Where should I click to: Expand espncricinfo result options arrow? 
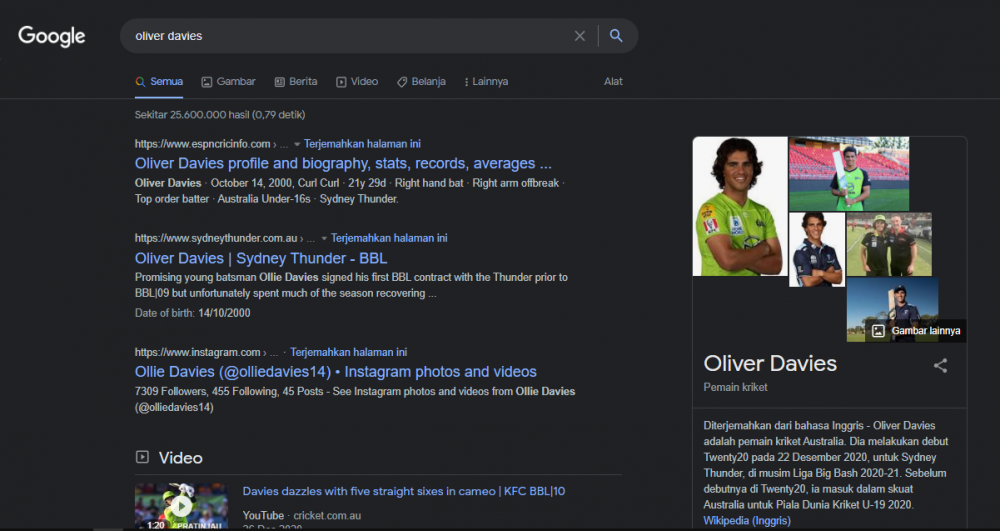(297, 145)
